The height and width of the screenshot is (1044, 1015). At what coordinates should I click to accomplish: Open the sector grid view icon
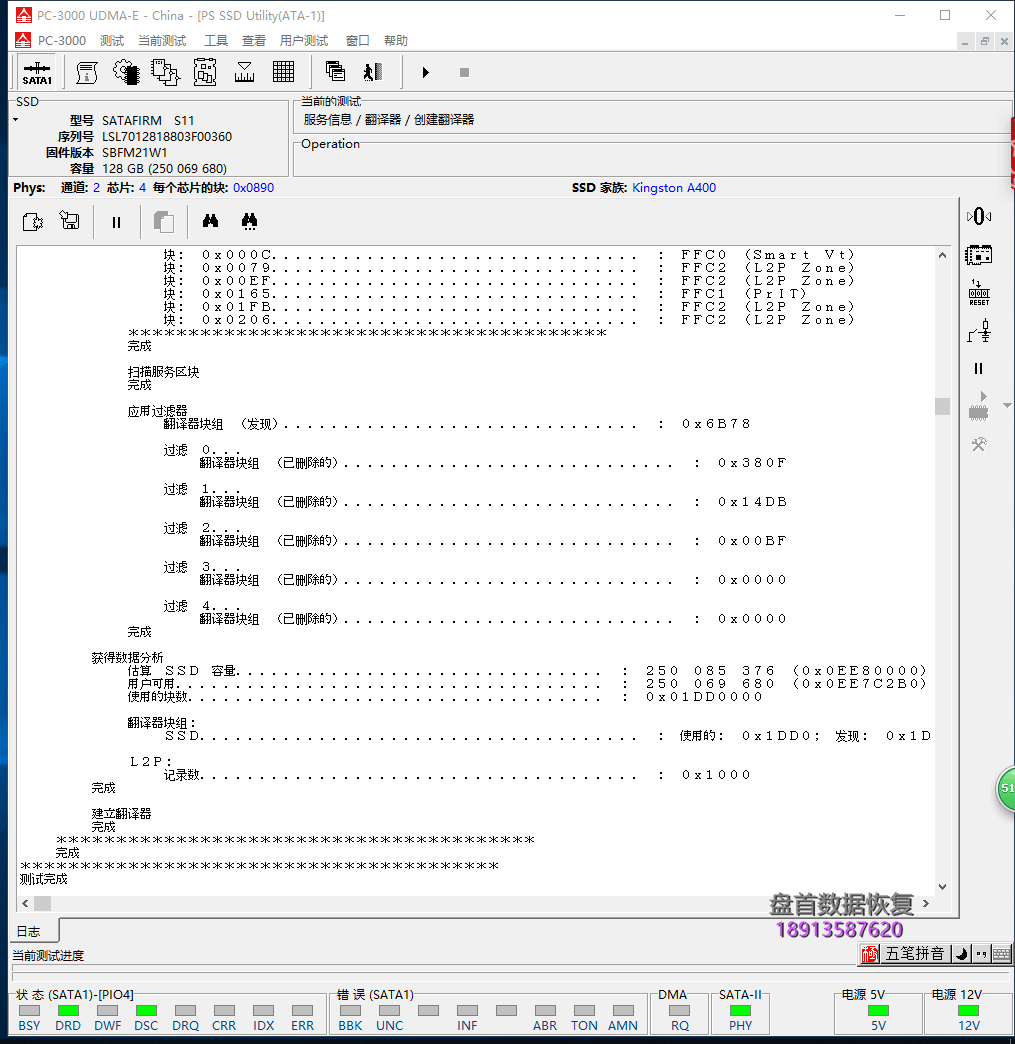[284, 72]
